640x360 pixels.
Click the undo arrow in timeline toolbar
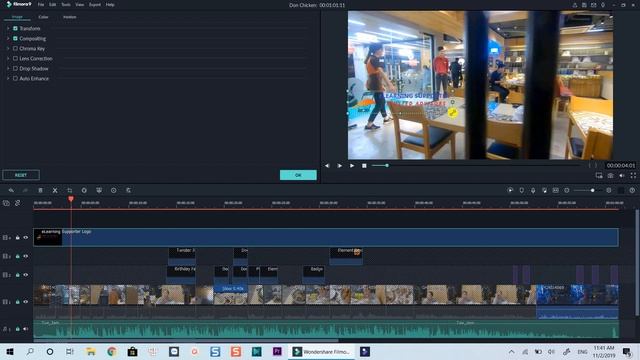point(11,190)
